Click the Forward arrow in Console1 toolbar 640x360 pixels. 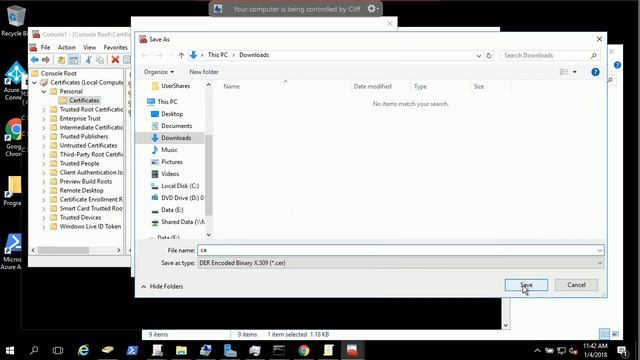tap(46, 60)
